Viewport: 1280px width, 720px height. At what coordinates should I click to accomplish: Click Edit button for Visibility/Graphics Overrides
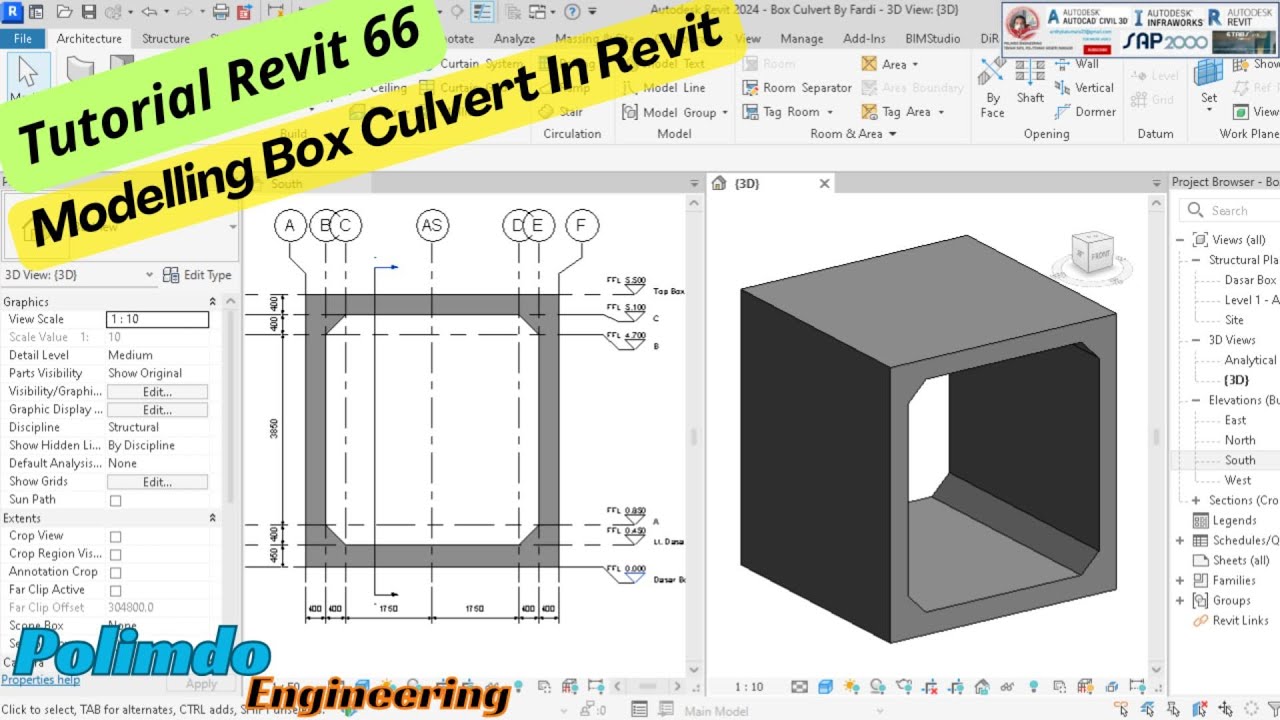point(157,392)
